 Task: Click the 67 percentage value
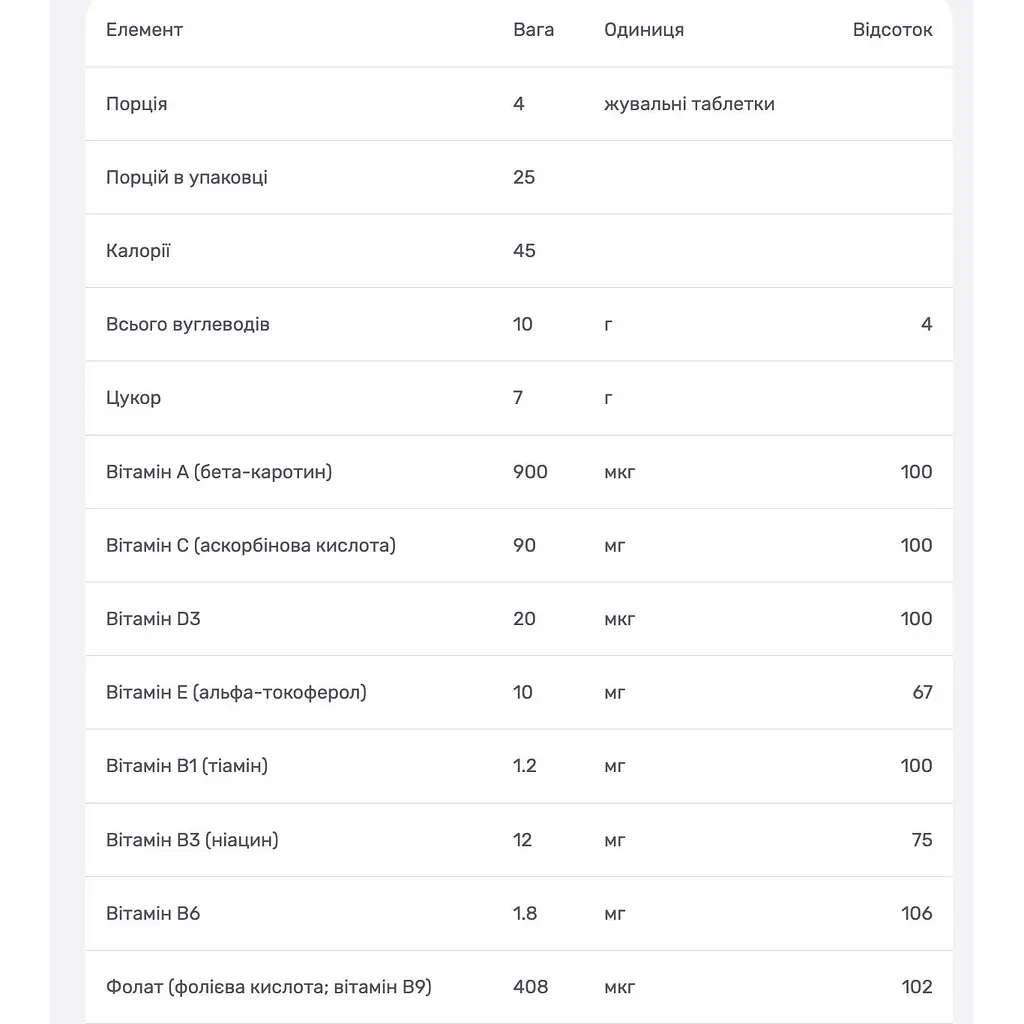922,692
